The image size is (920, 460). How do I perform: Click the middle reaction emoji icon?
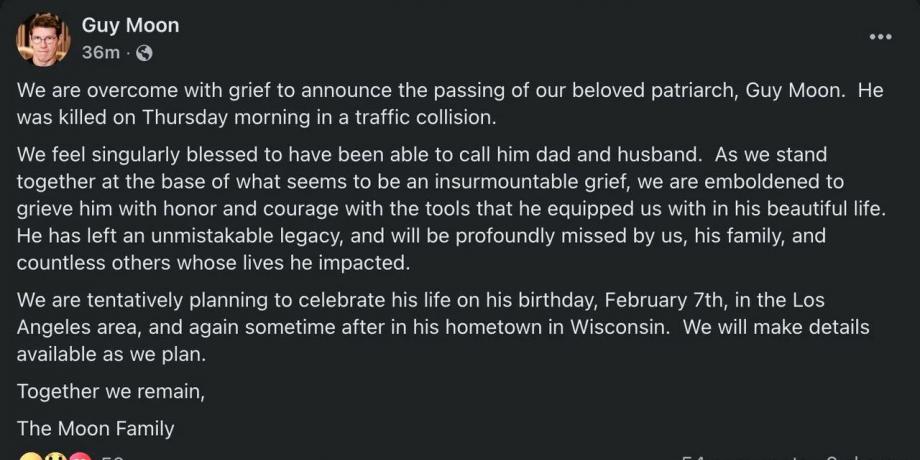55,456
